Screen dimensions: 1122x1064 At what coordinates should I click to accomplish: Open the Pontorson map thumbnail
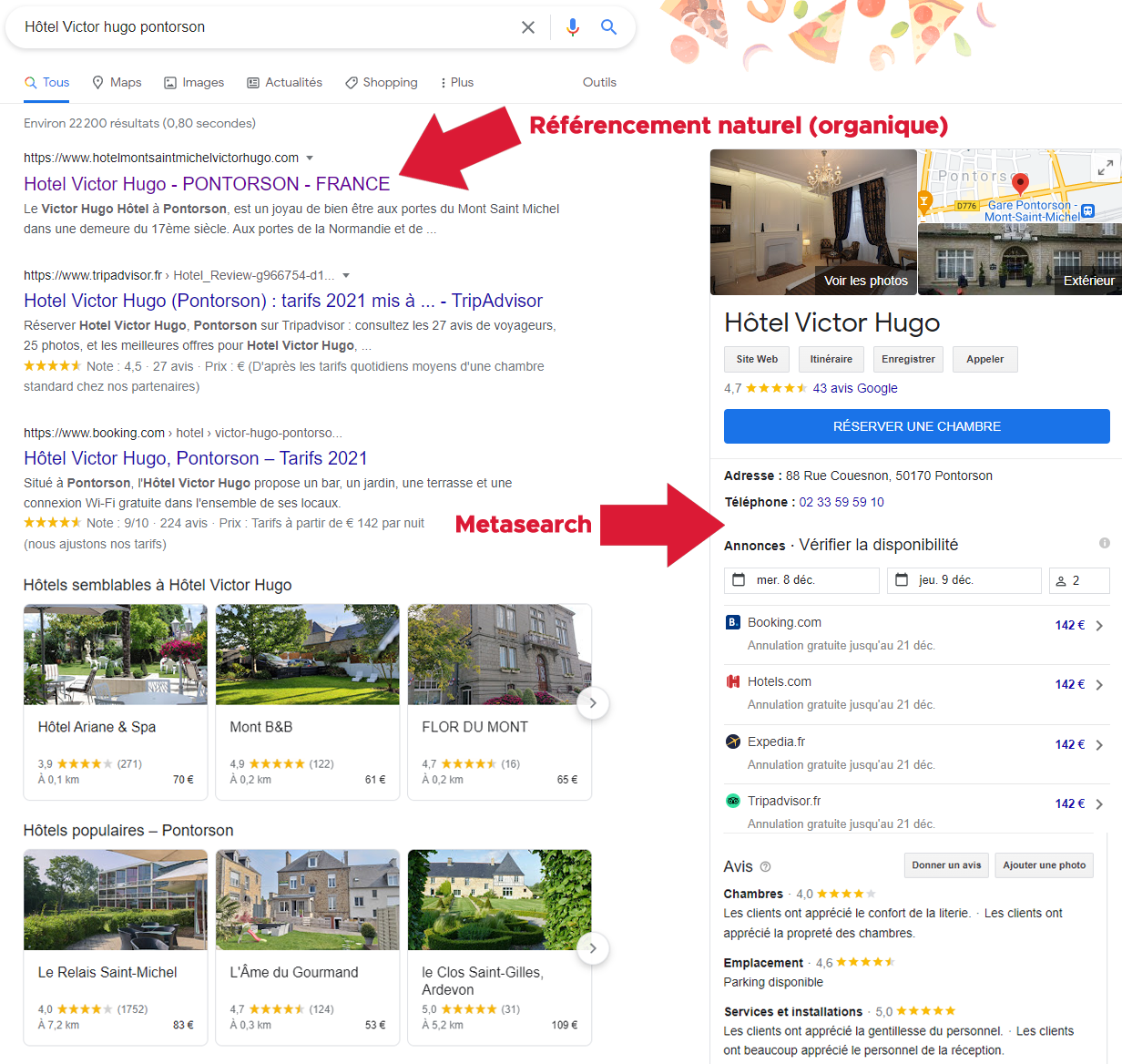1020,185
